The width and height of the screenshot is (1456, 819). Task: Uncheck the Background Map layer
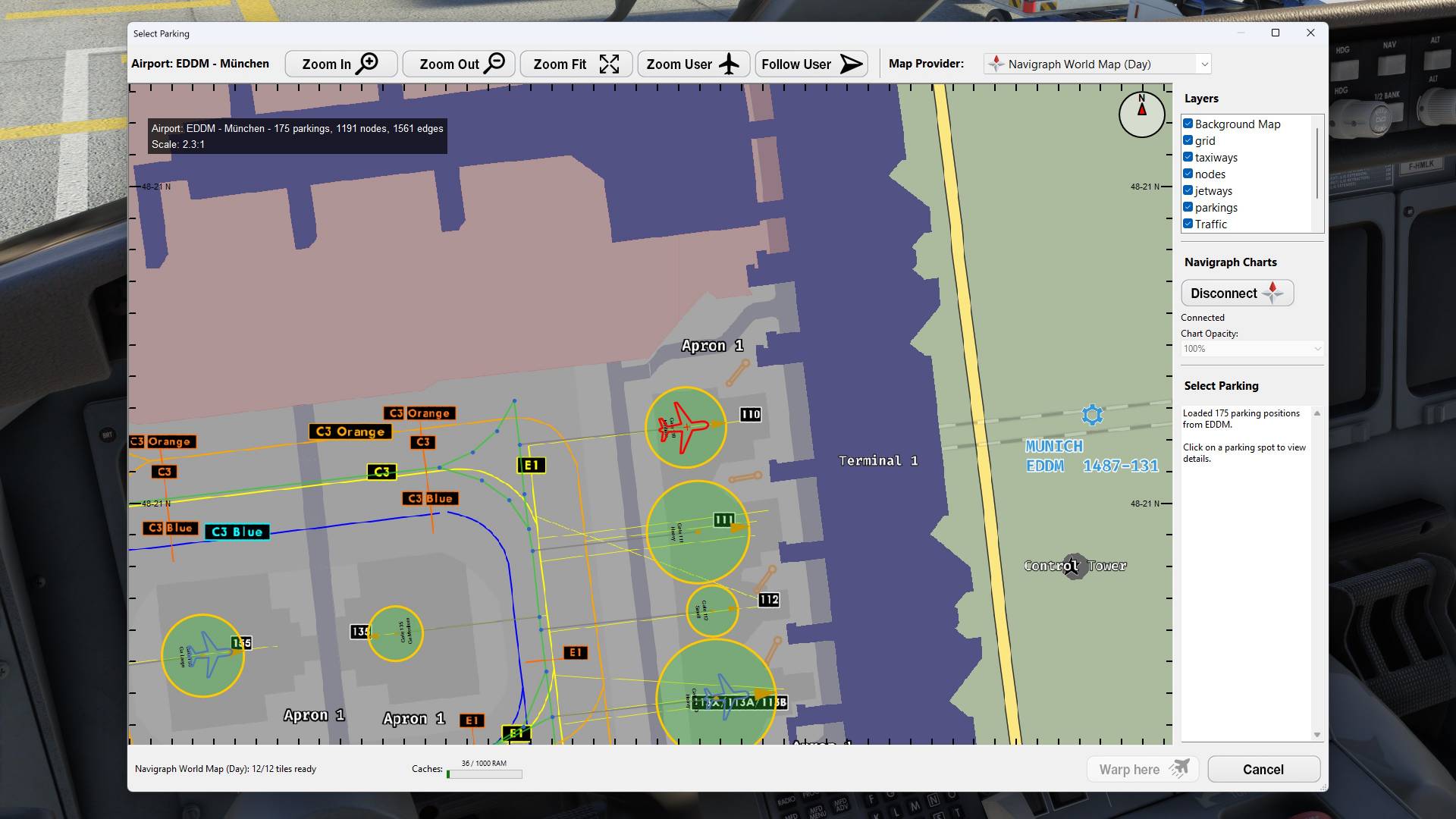pos(1188,124)
